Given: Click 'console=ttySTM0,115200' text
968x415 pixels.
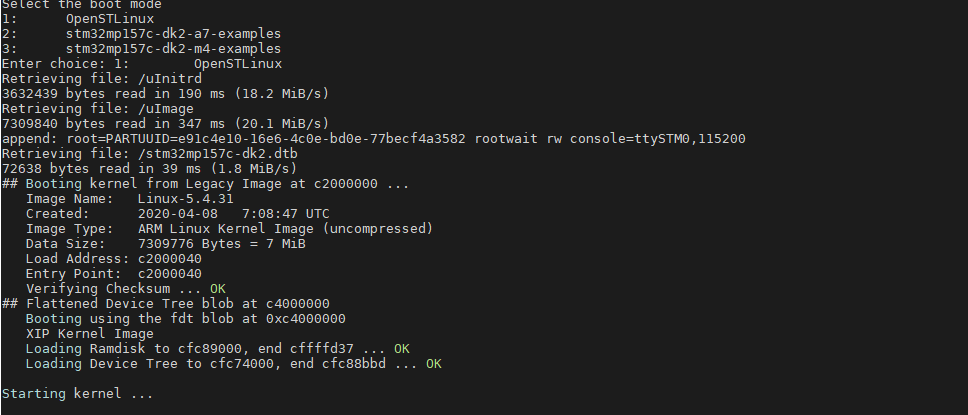Looking at the screenshot, I should tap(657, 138).
